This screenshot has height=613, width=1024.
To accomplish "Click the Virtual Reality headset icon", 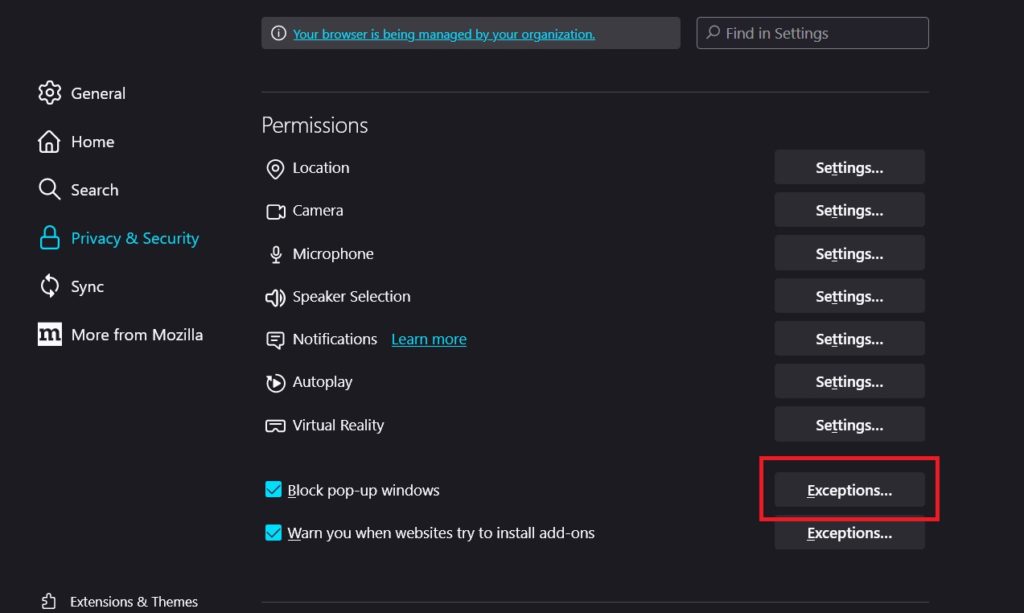I will [x=275, y=425].
